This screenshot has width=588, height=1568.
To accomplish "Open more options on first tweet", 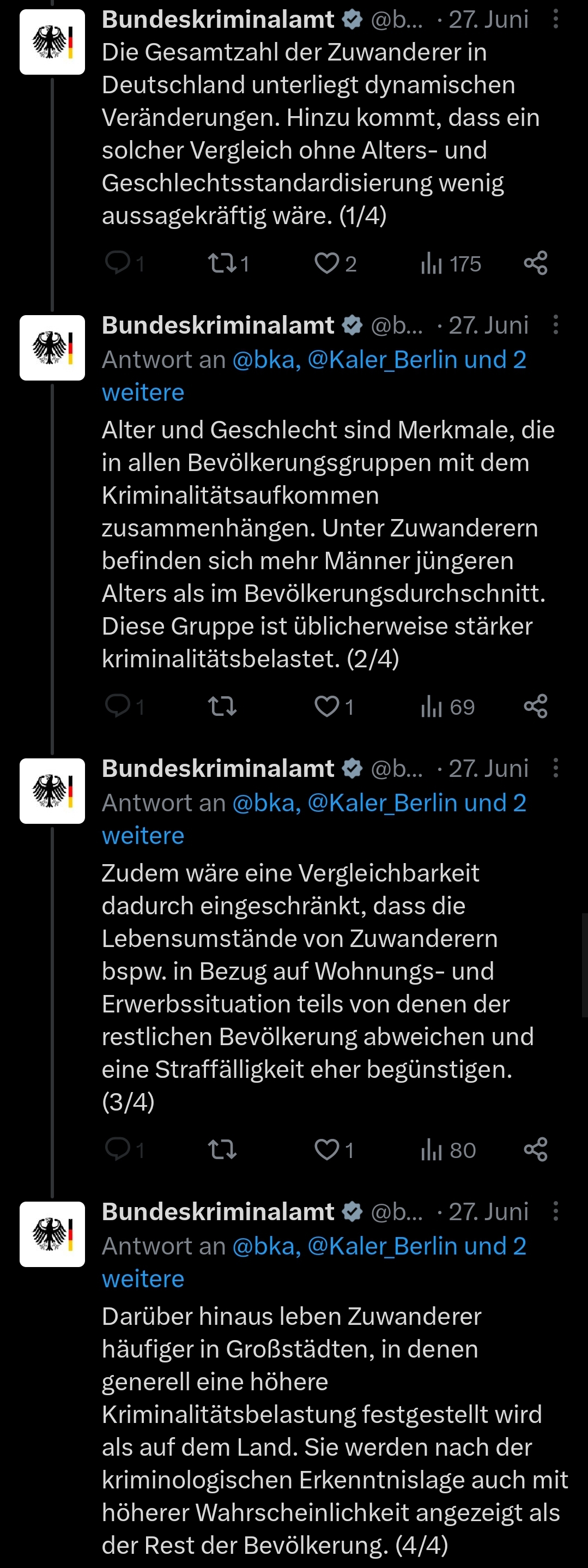I will pyautogui.click(x=555, y=20).
